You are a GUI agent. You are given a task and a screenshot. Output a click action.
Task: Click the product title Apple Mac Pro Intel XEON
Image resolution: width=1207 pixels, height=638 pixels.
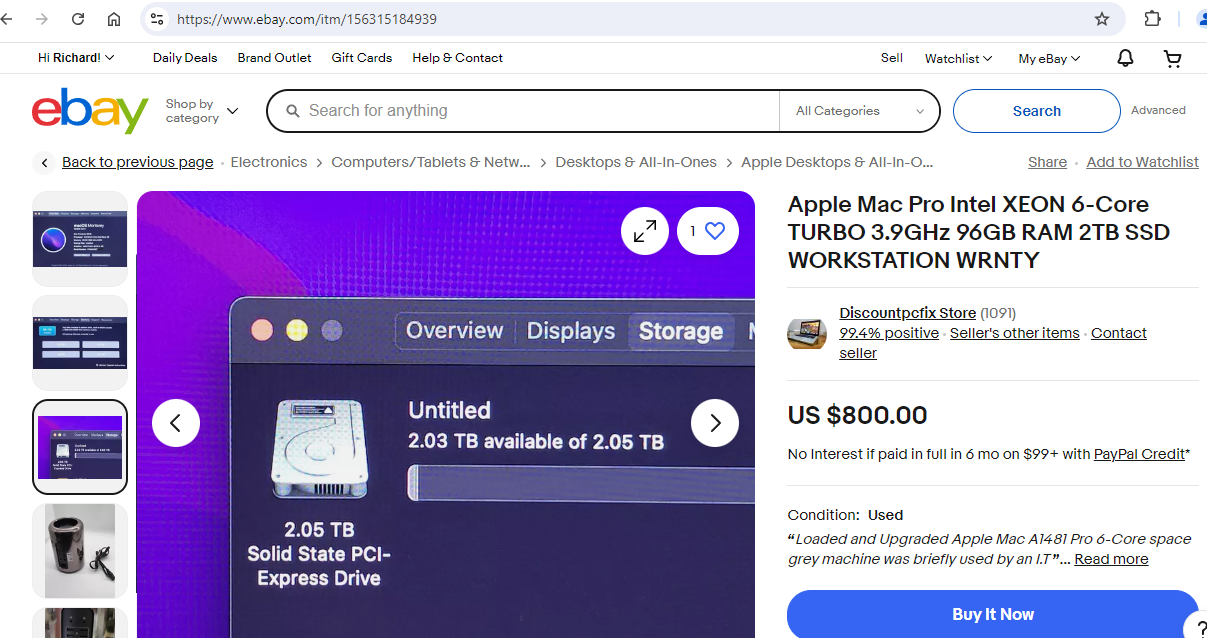pos(979,232)
